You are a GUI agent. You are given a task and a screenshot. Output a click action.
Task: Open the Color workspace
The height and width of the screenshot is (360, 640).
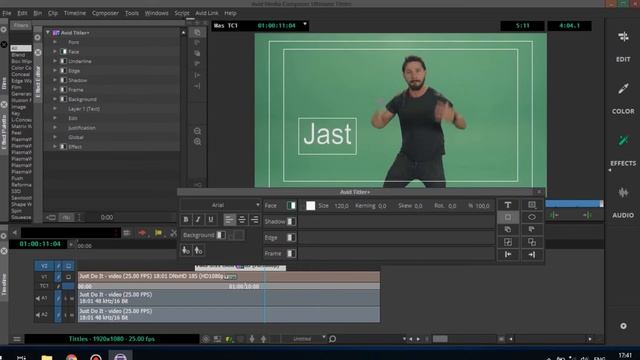pos(623,98)
